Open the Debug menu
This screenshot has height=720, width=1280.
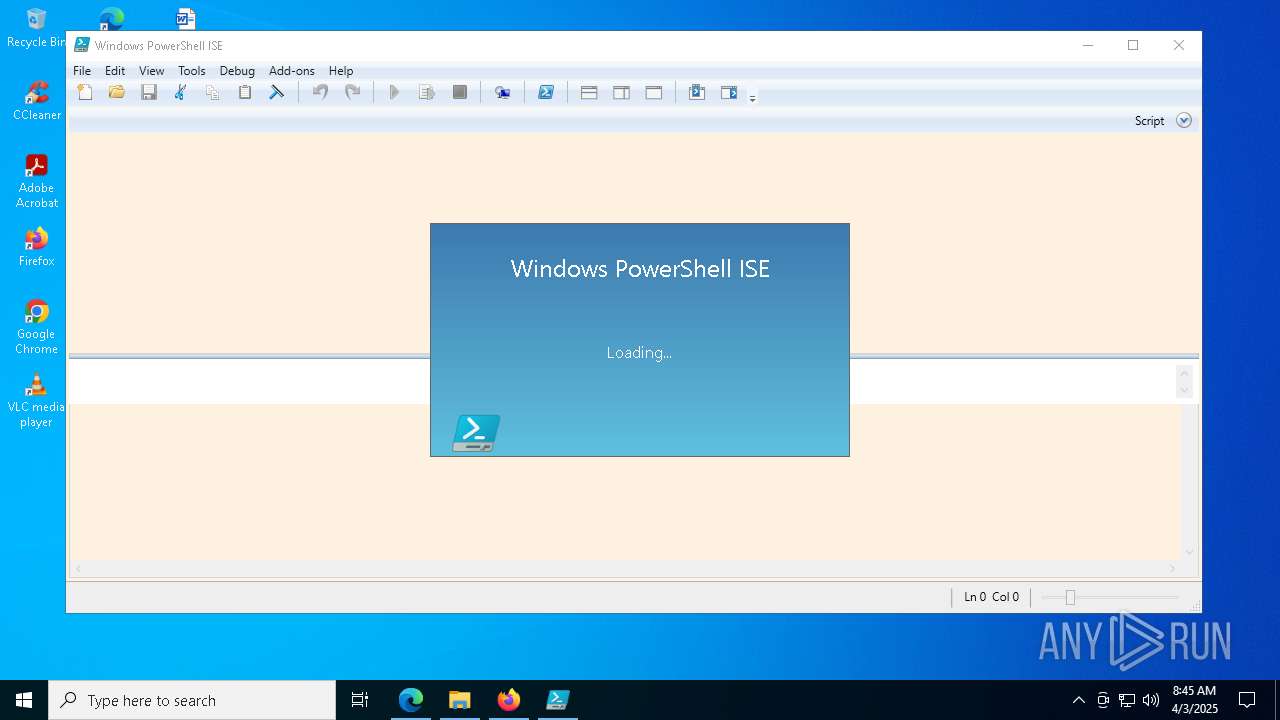237,71
